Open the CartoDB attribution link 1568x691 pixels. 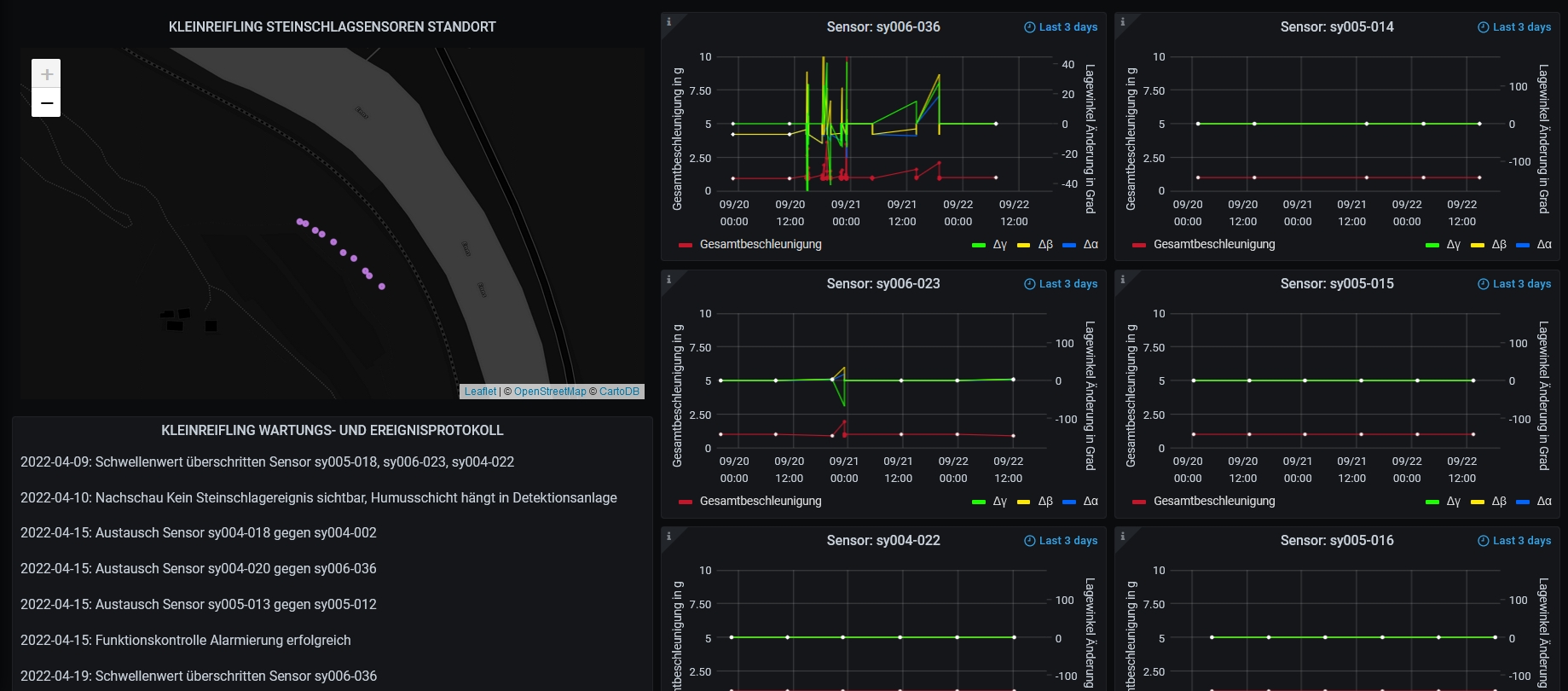[619, 392]
